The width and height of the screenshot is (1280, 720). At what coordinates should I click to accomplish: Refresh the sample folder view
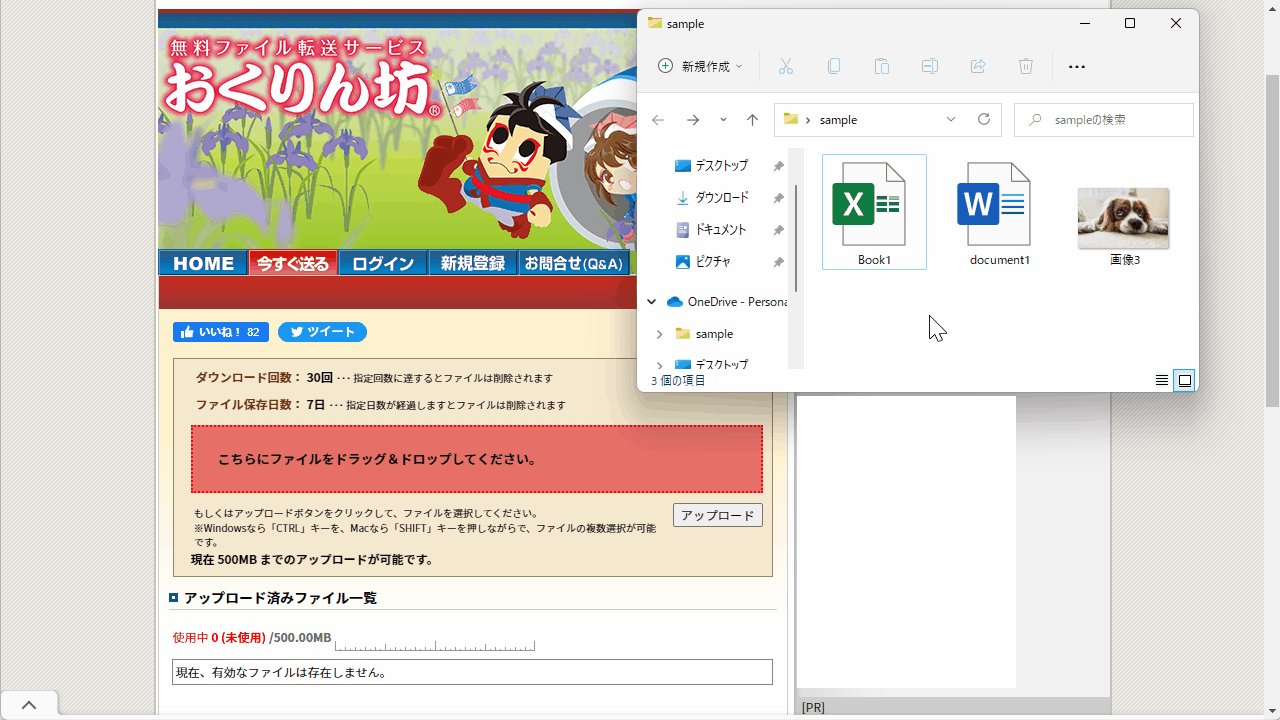coord(984,119)
